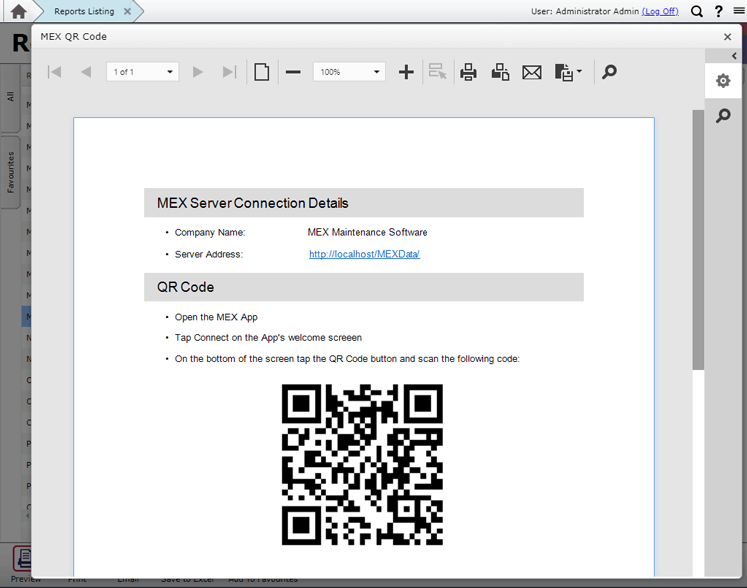Image resolution: width=747 pixels, height=588 pixels.
Task: Open the toolbar Search magnifier icon
Action: tap(609, 72)
